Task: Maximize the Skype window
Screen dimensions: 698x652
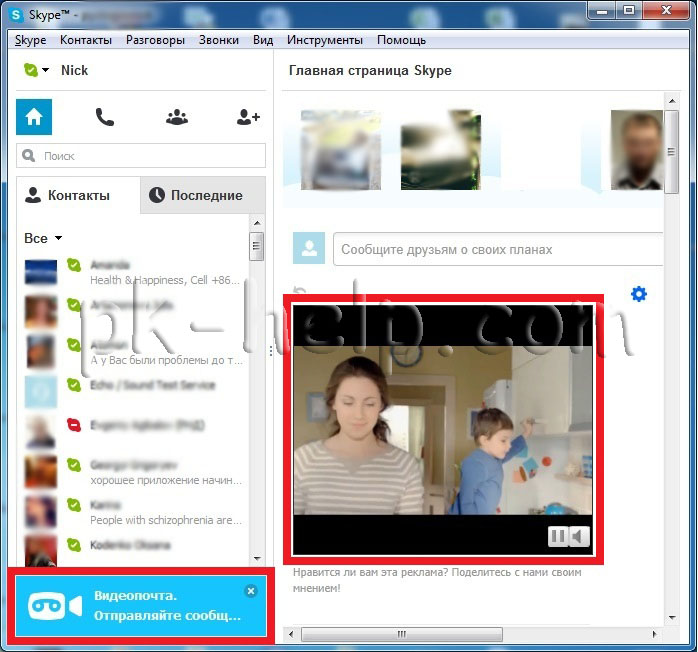Action: (x=629, y=11)
